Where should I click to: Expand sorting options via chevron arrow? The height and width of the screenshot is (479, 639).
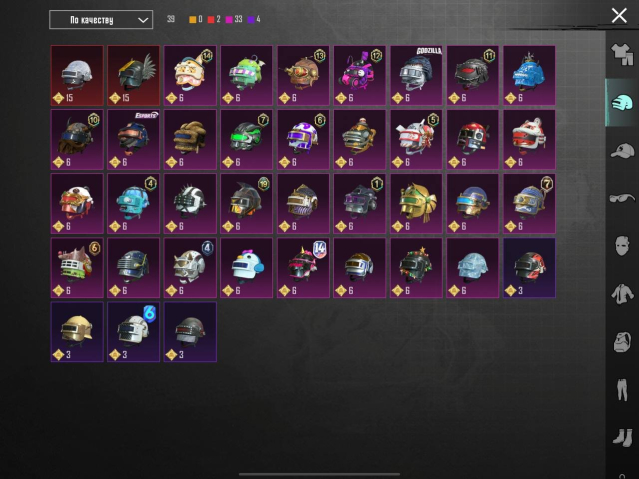click(x=143, y=20)
